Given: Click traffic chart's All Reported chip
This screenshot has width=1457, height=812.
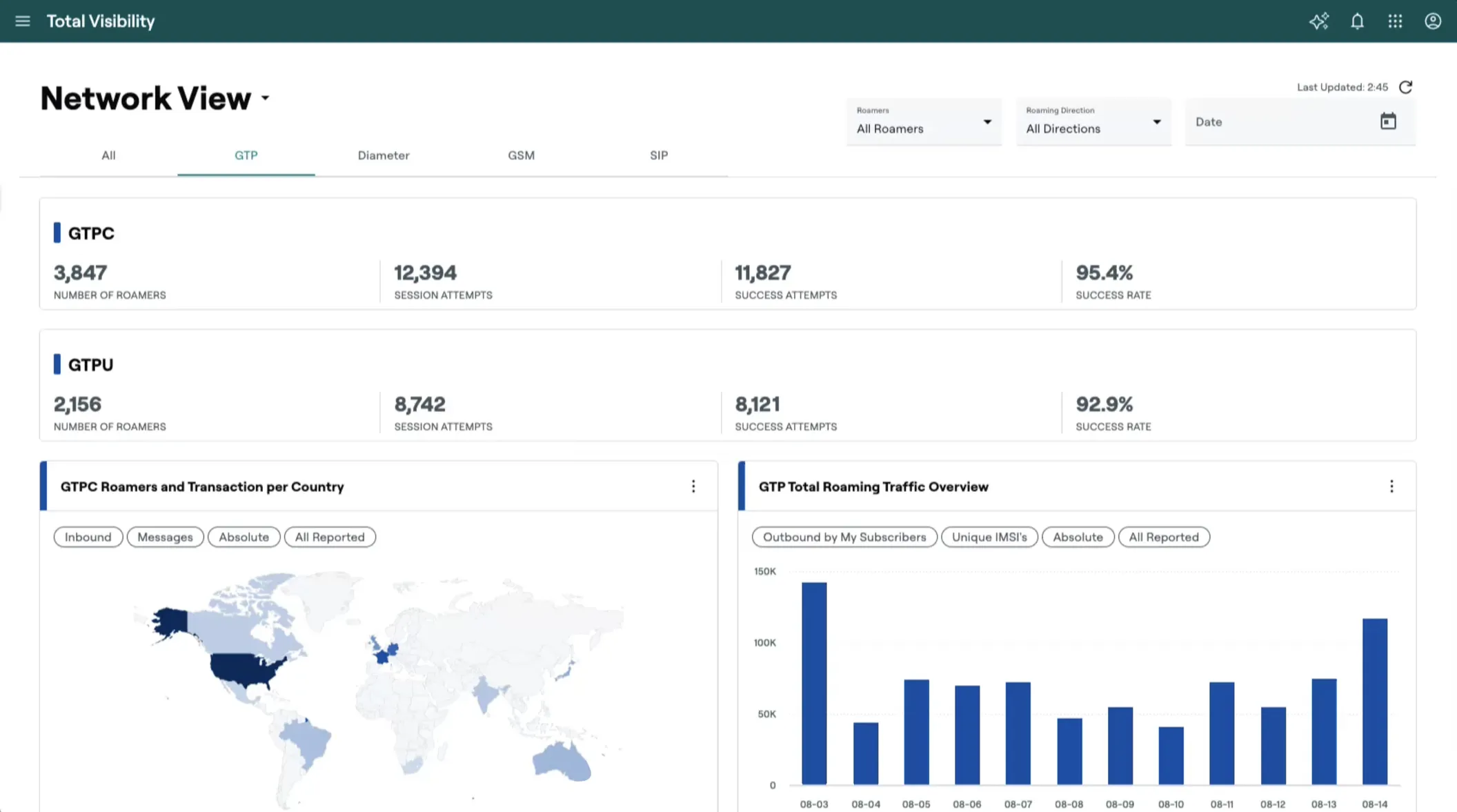Looking at the screenshot, I should 1164,537.
